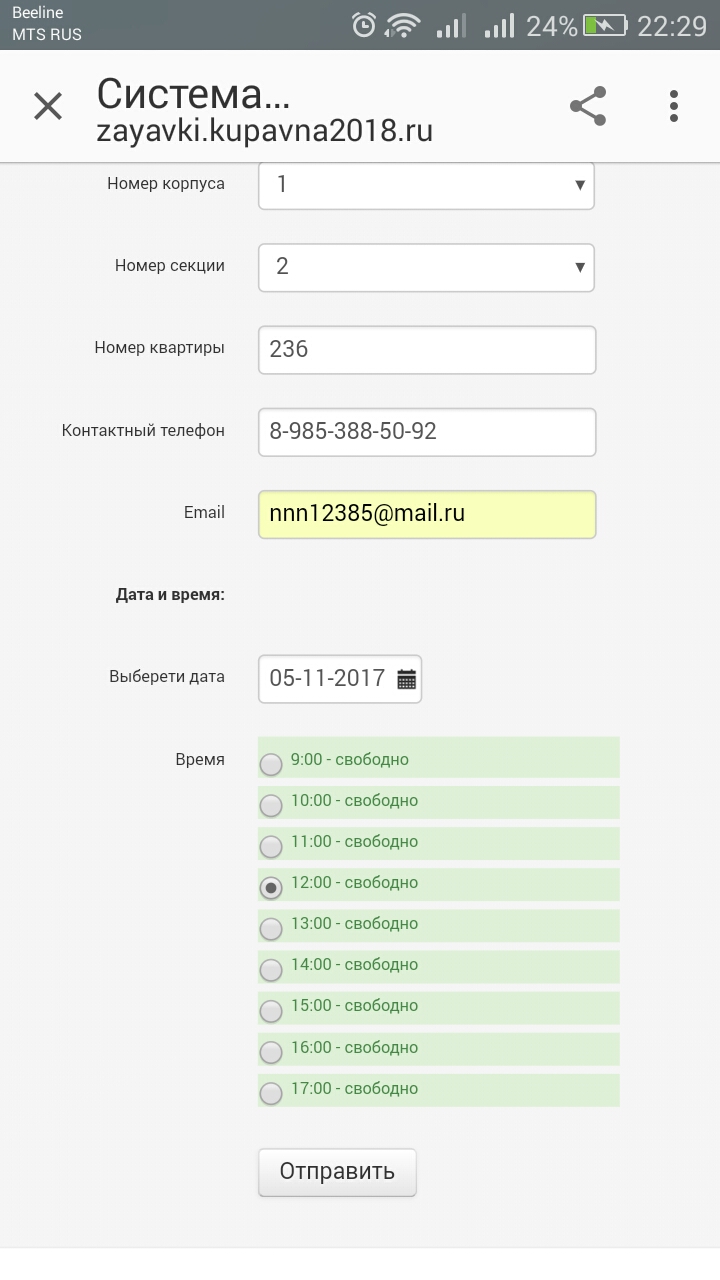Tap the Wi-Fi status bar icon
Viewport: 720px width, 1280px height.
[x=403, y=25]
